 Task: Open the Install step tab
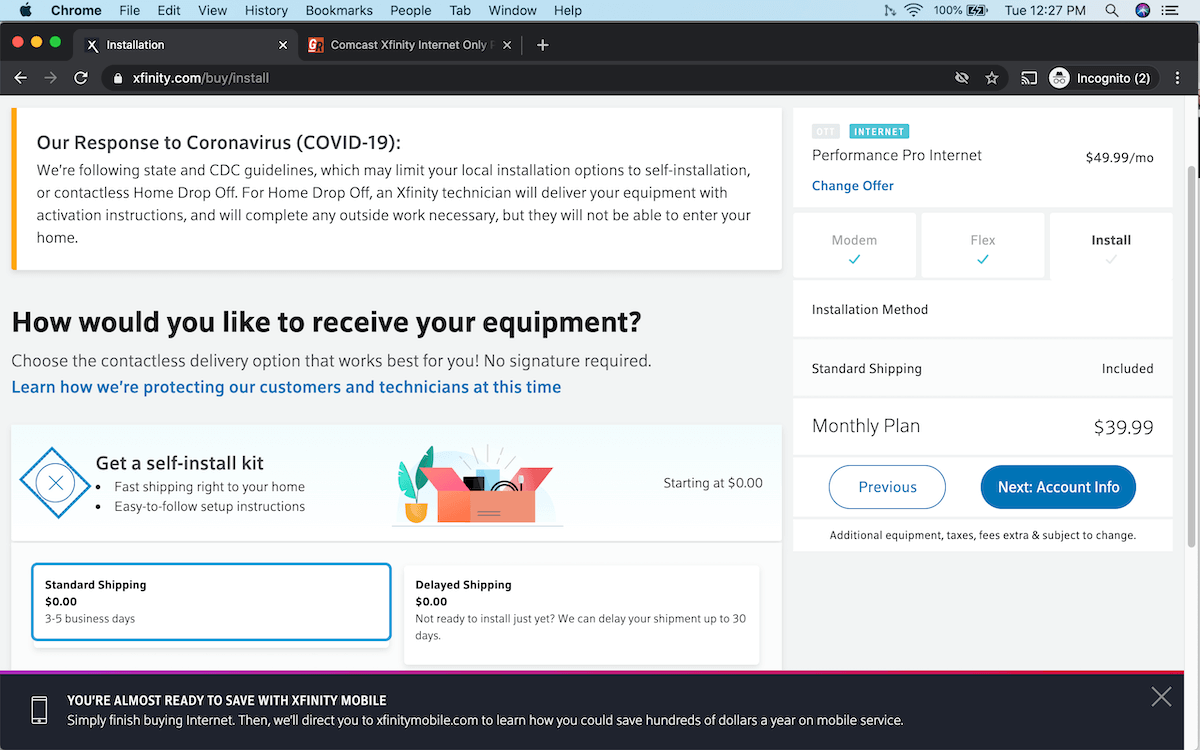pos(1111,245)
